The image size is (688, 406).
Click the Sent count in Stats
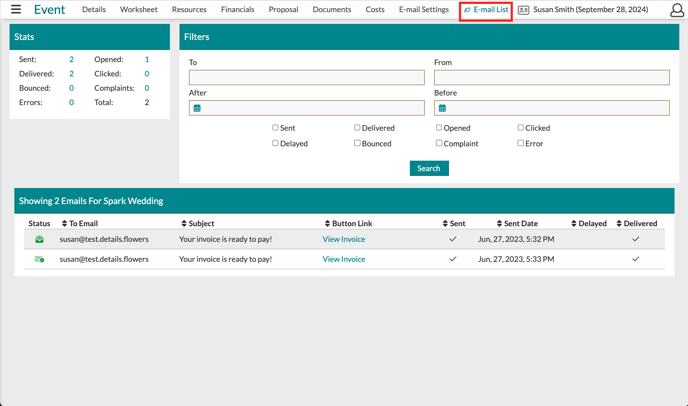click(72, 59)
